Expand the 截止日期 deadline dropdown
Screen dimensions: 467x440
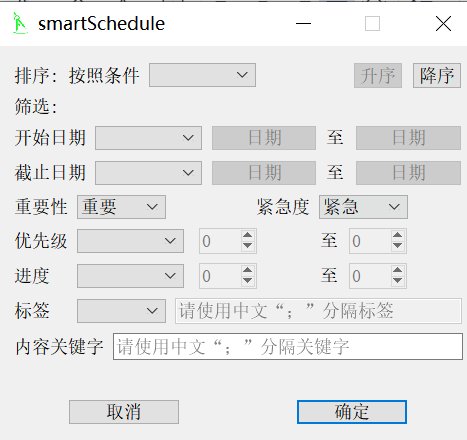148,173
